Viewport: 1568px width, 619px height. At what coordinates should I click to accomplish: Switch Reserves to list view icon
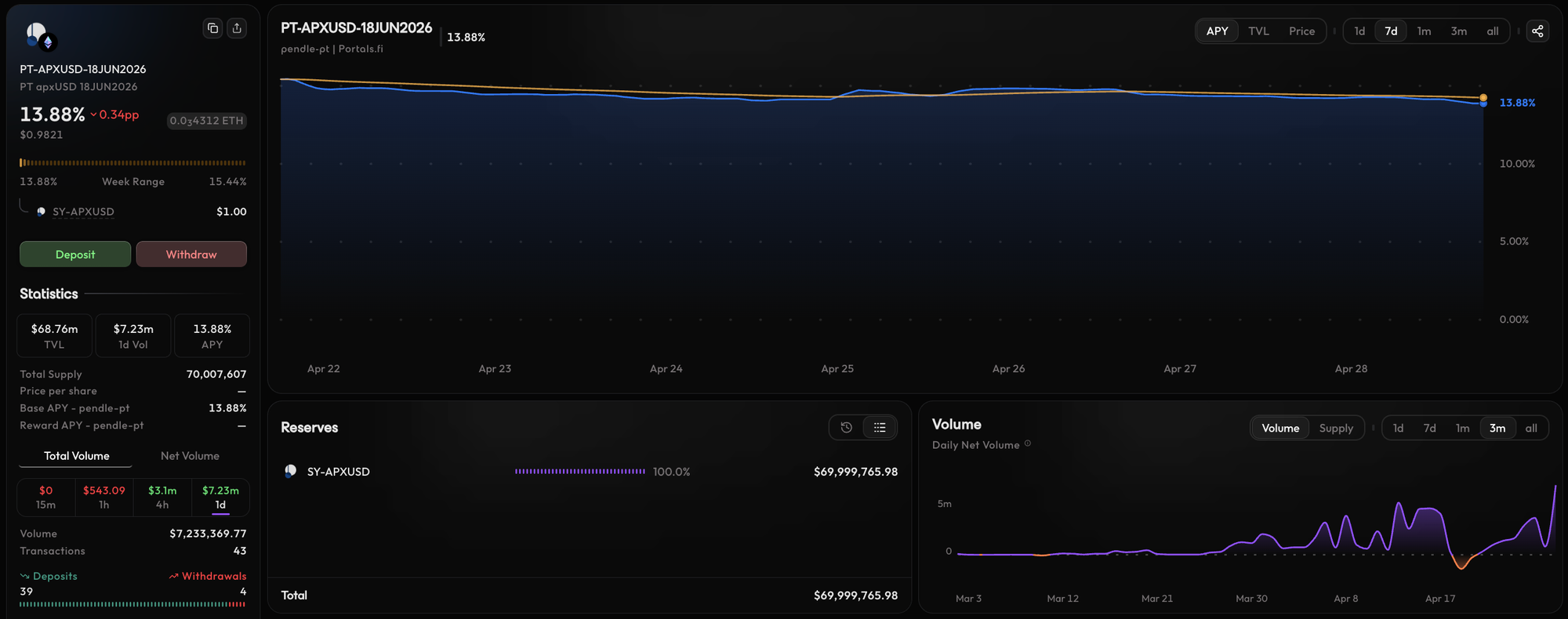pyautogui.click(x=880, y=428)
